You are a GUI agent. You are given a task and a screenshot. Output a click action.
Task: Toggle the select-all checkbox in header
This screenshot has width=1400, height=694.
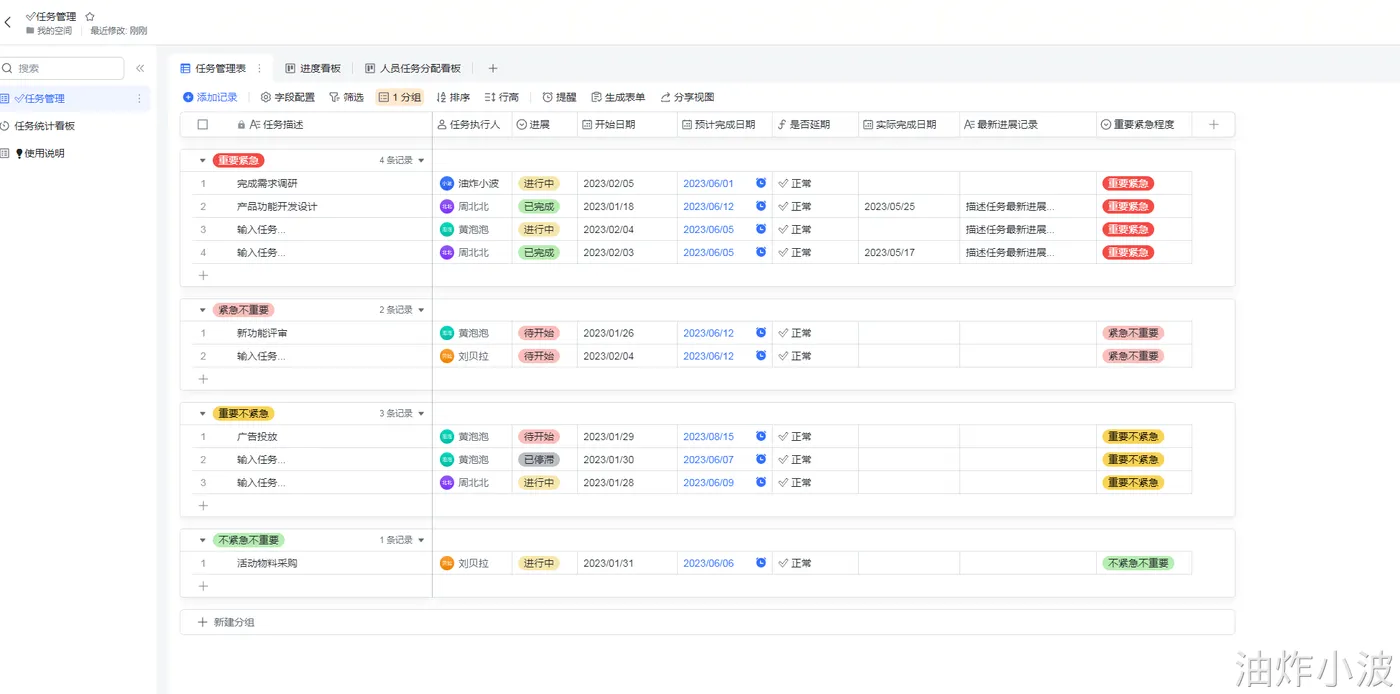pos(203,125)
